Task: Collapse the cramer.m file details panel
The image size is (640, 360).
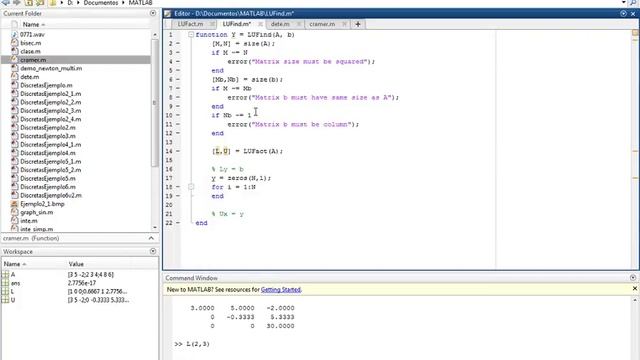Action: click(151, 238)
